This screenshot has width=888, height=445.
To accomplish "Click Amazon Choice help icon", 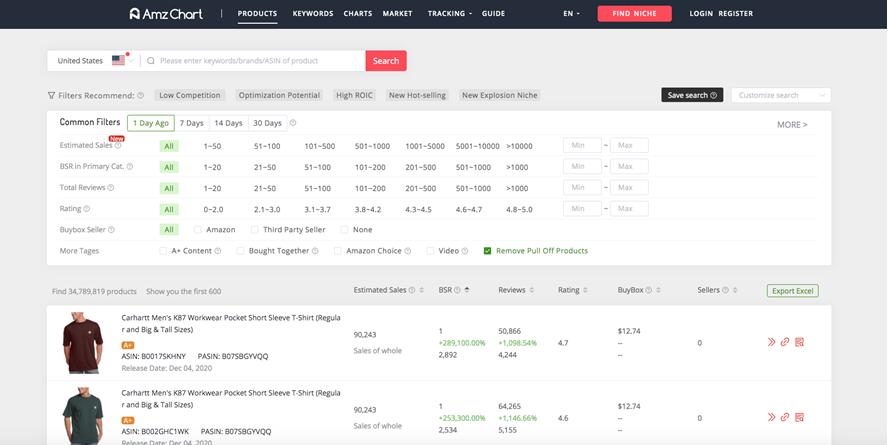I will (408, 251).
